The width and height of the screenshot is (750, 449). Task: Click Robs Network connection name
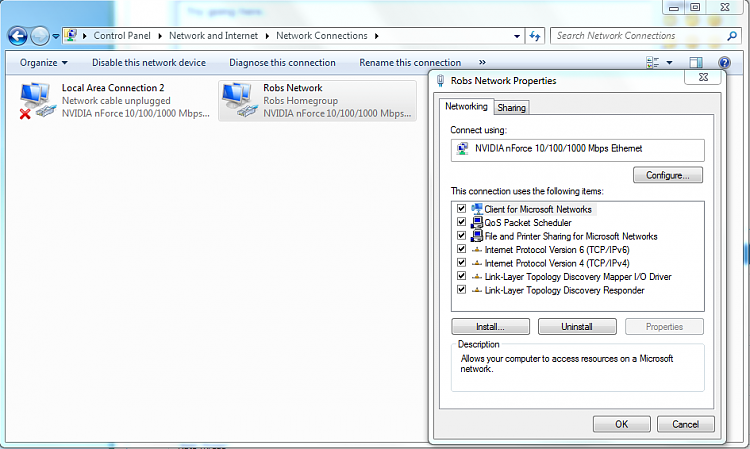293,88
